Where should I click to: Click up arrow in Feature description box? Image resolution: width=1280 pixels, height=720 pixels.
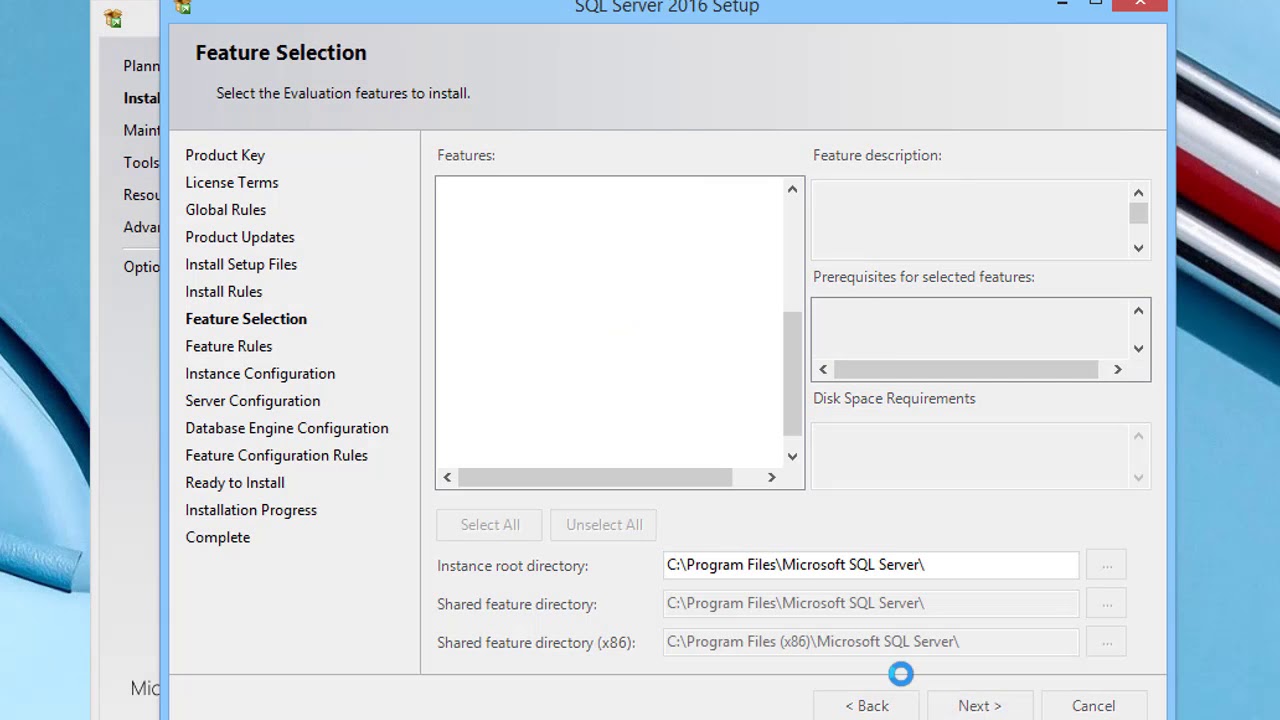tap(1138, 193)
